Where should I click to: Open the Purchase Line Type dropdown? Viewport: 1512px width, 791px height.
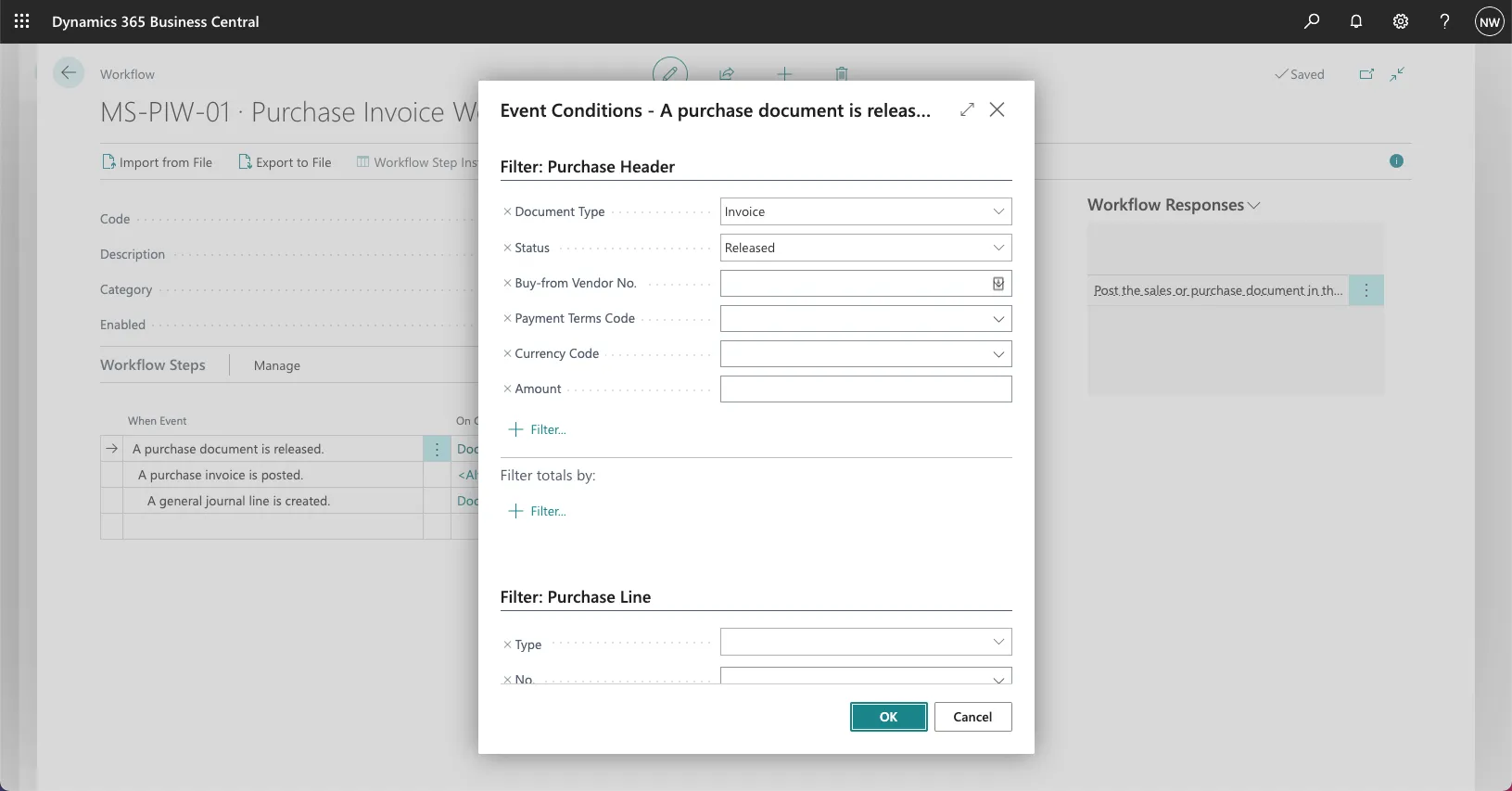pyautogui.click(x=998, y=642)
